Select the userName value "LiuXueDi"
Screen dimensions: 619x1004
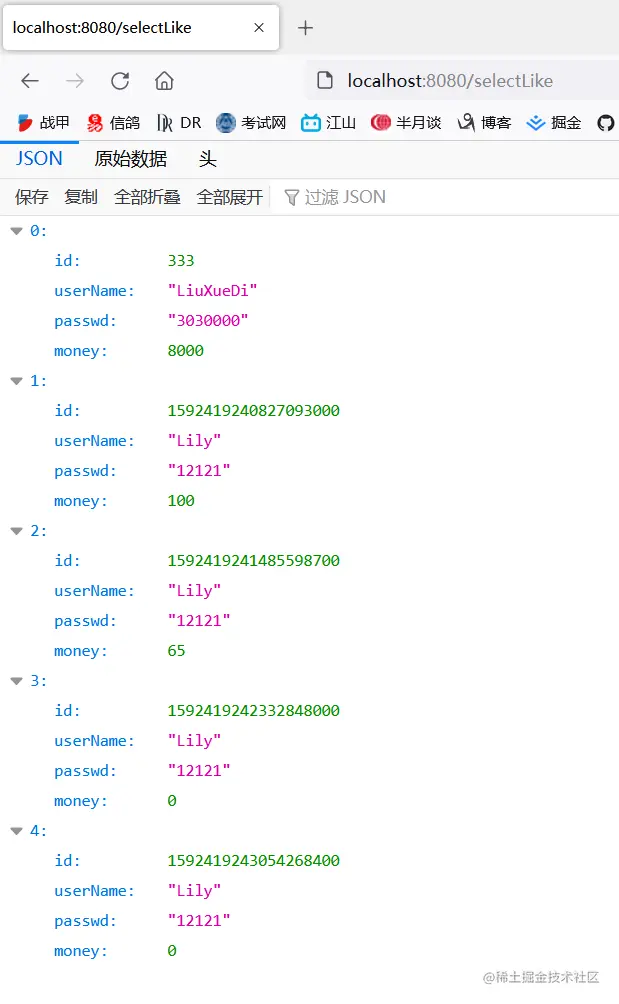[213, 291]
